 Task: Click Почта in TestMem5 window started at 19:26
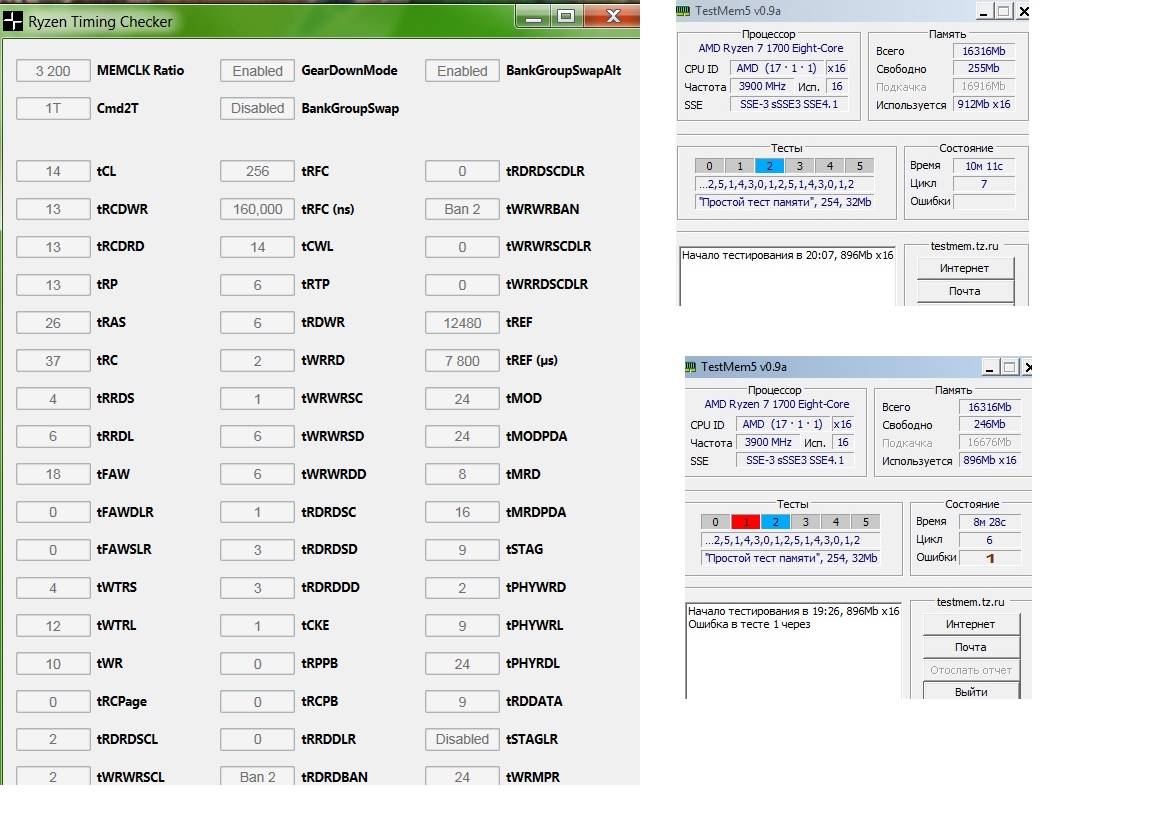click(970, 647)
